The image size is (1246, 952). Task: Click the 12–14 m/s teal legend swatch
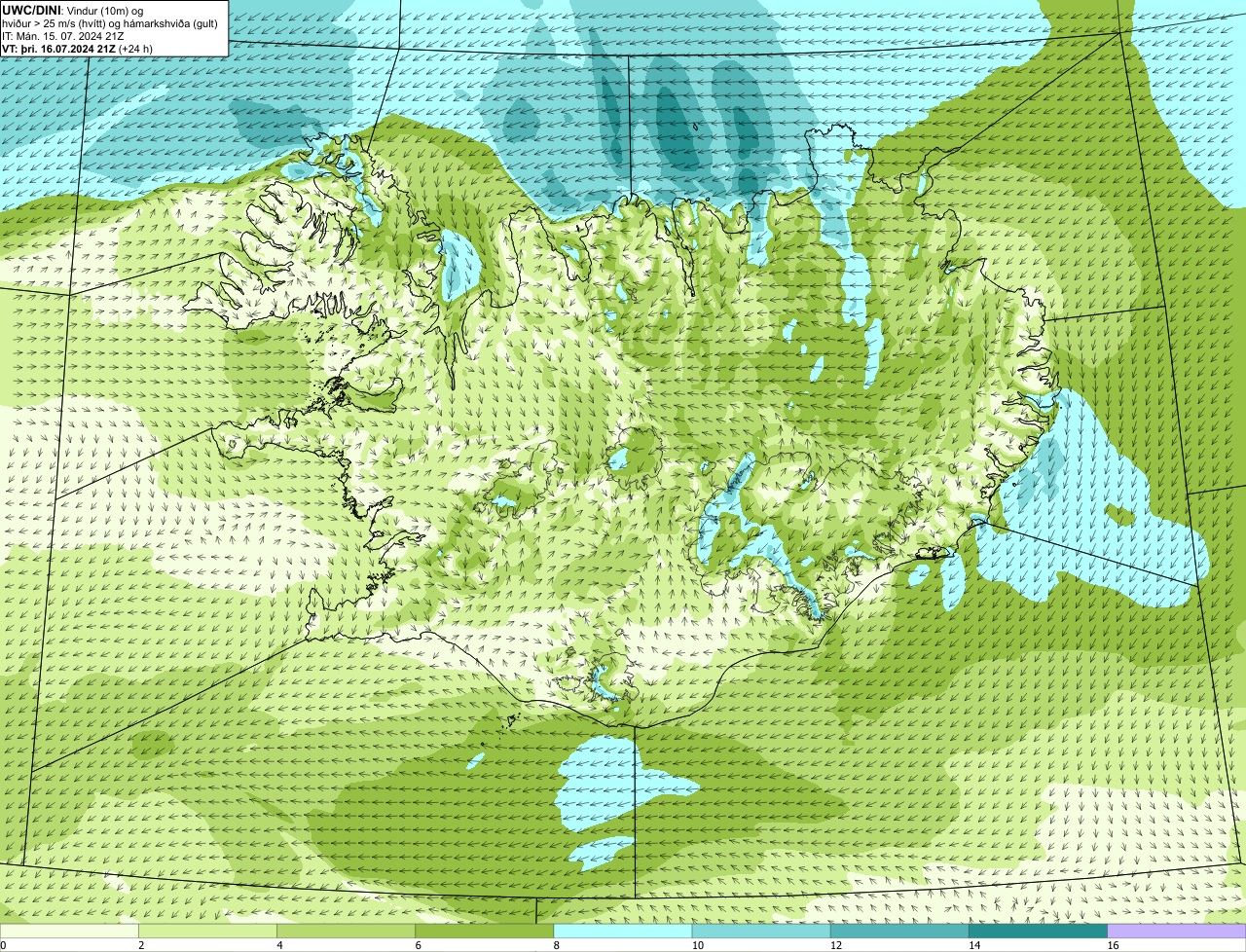pyautogui.click(x=899, y=932)
